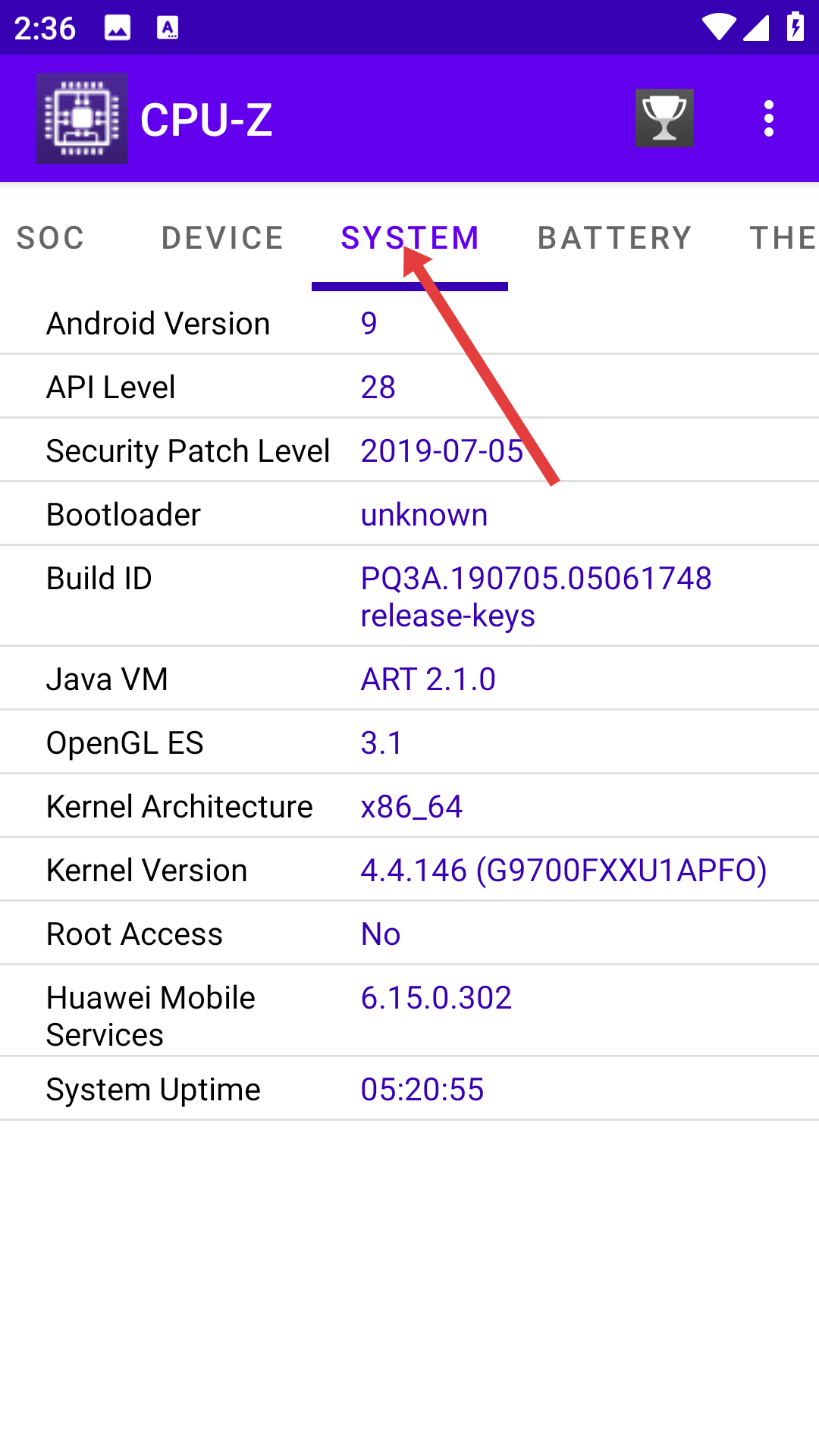Tap the CPU-Z chip logo icon
The height and width of the screenshot is (1456, 819).
pyautogui.click(x=82, y=118)
